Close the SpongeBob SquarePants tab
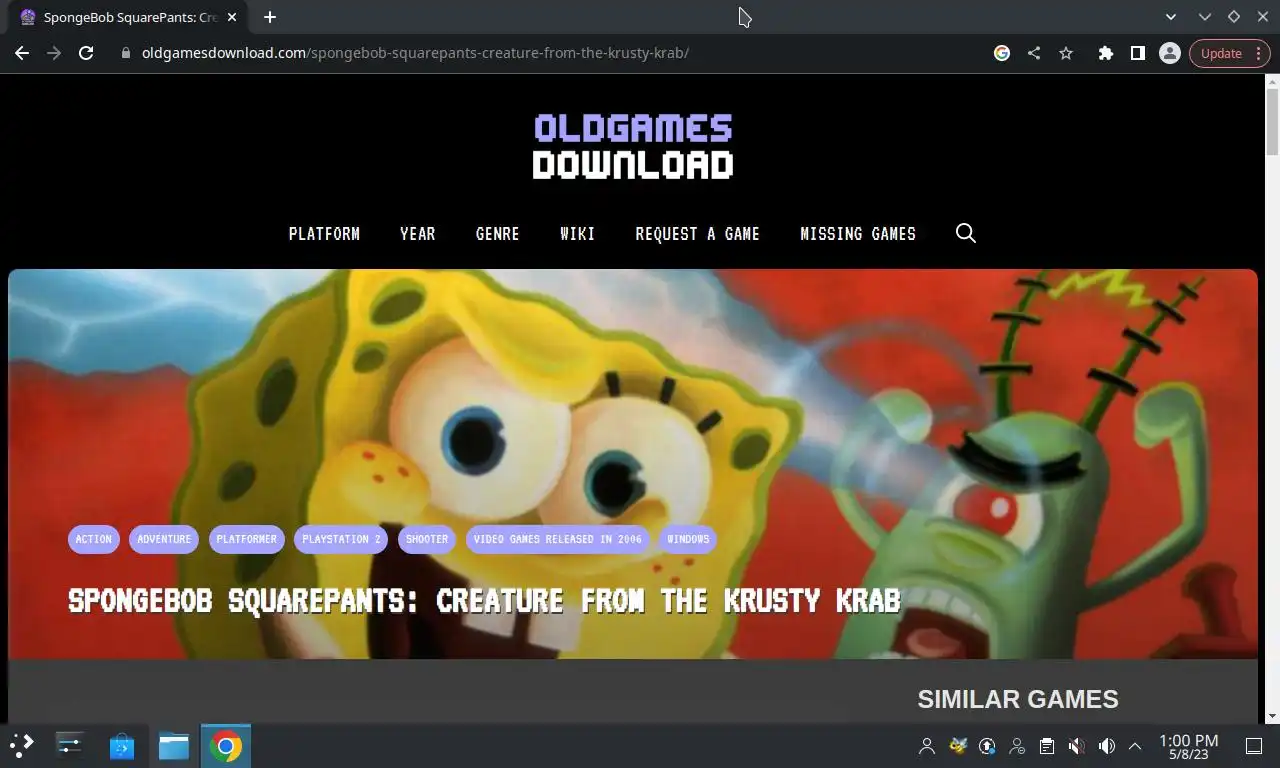This screenshot has height=768, width=1280. pyautogui.click(x=232, y=17)
